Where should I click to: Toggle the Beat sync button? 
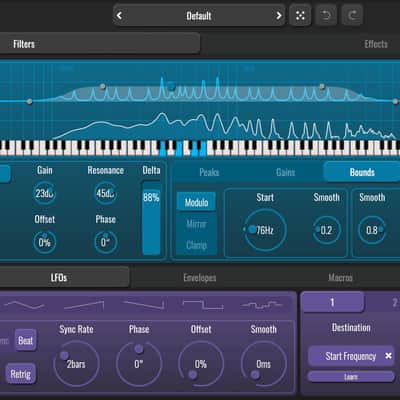[25, 340]
